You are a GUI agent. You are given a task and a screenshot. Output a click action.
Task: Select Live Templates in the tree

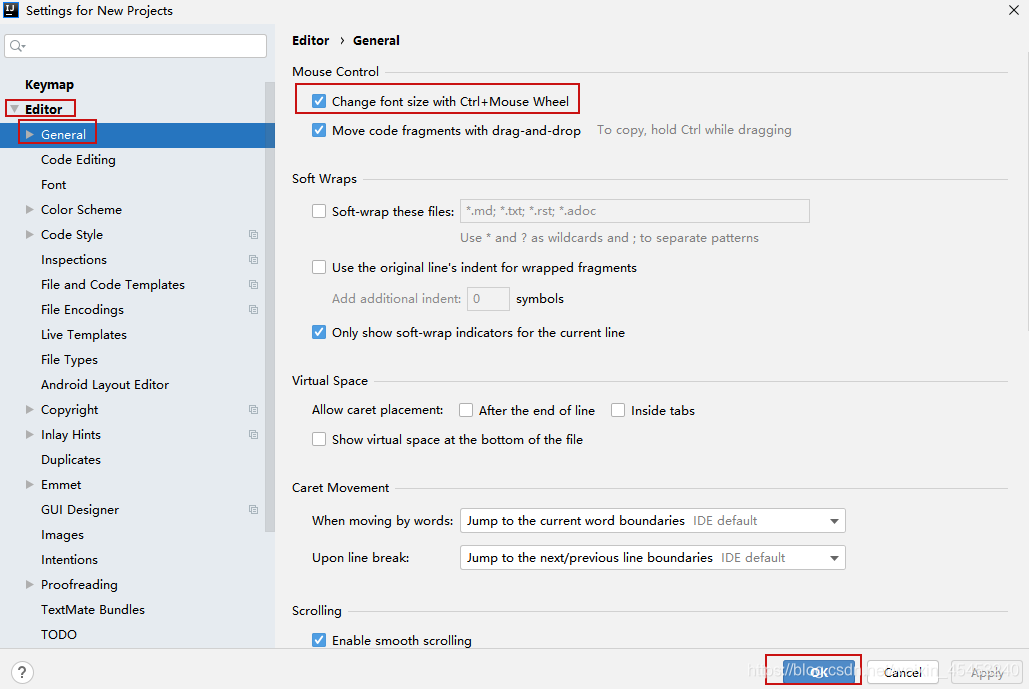tap(83, 335)
